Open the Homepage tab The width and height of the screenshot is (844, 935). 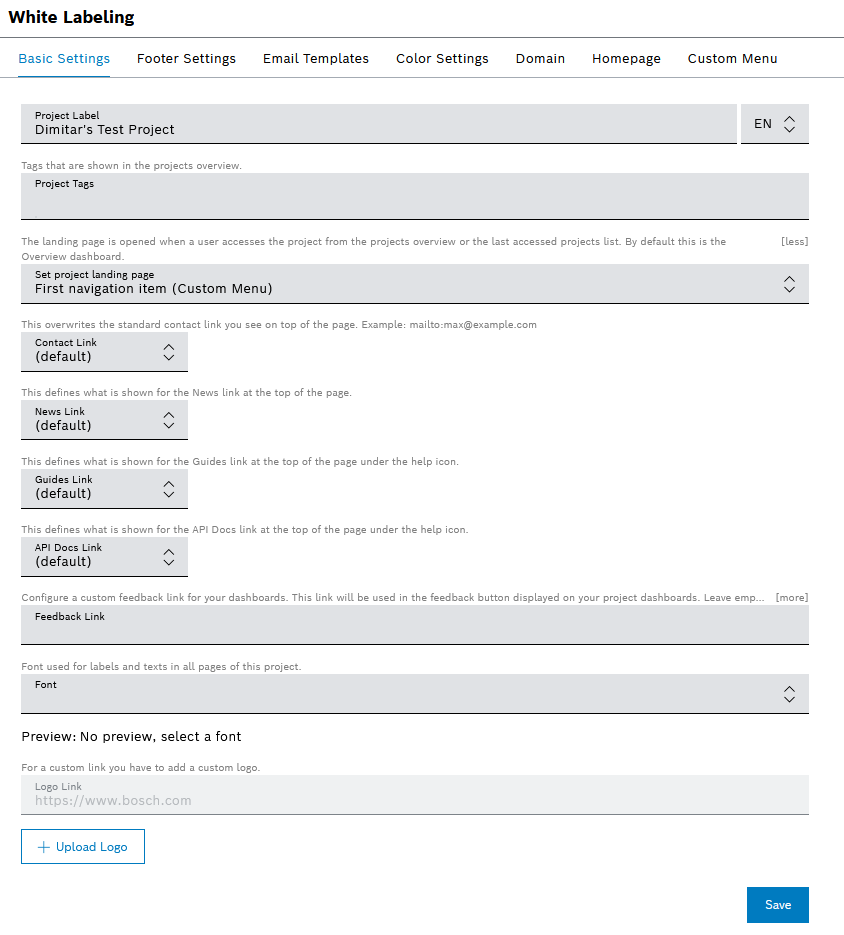point(626,59)
